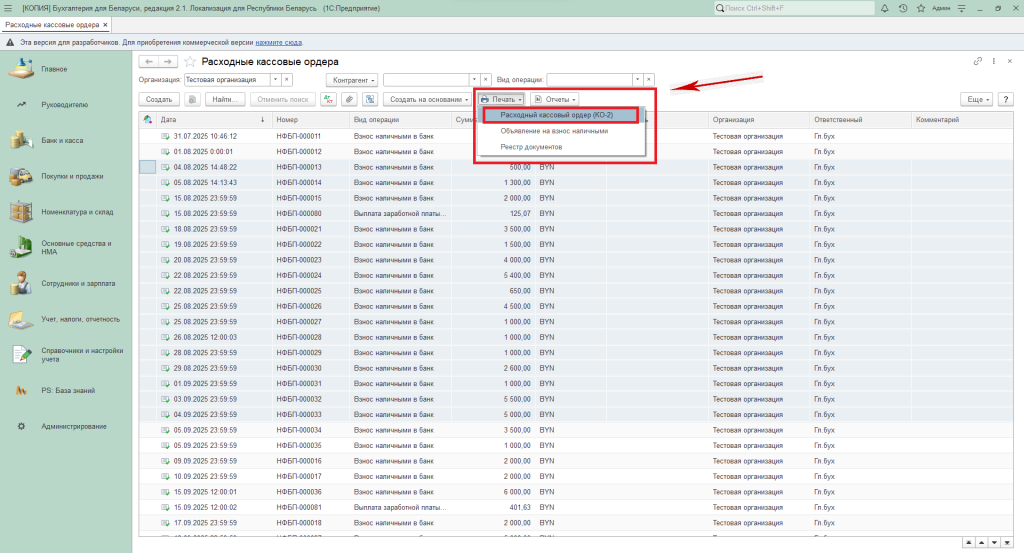1024x553 pixels.
Task: Expand the Создать на основании dropdown
Action: tap(429, 100)
